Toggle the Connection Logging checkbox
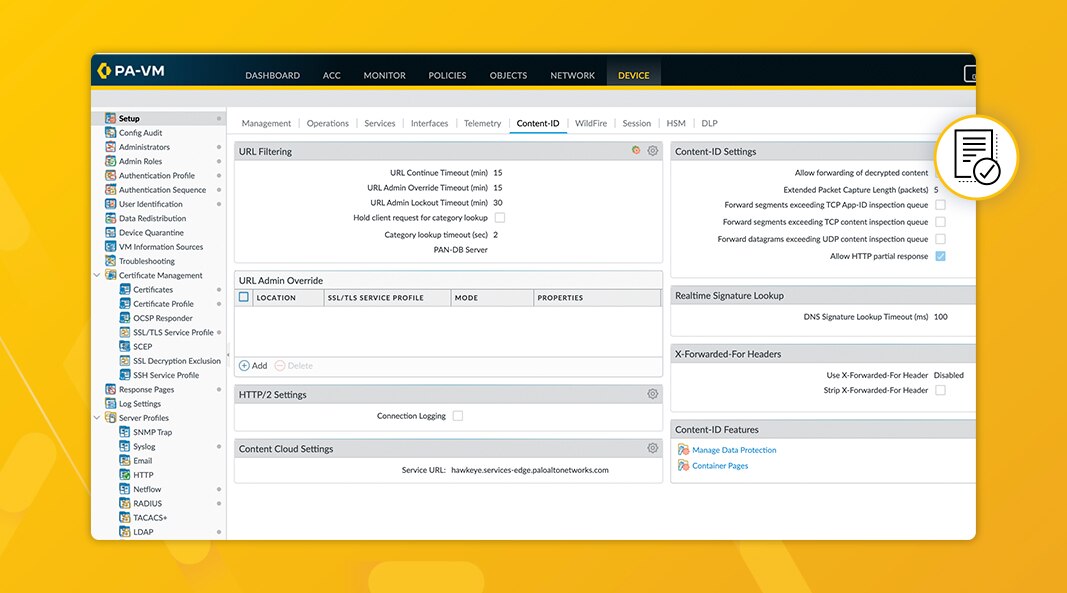1067x593 pixels. coord(458,416)
